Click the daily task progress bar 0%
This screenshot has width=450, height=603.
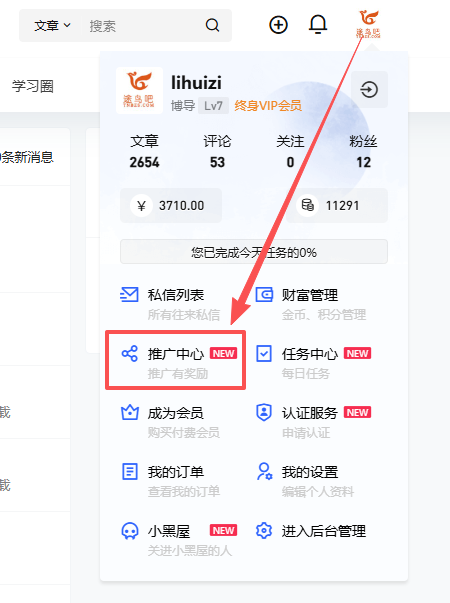[x=254, y=252]
